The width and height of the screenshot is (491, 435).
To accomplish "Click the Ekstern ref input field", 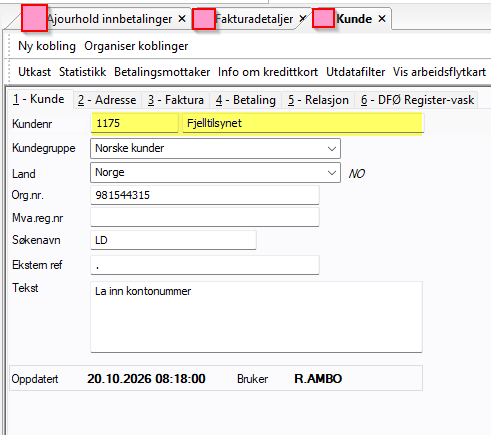I will [x=205, y=265].
